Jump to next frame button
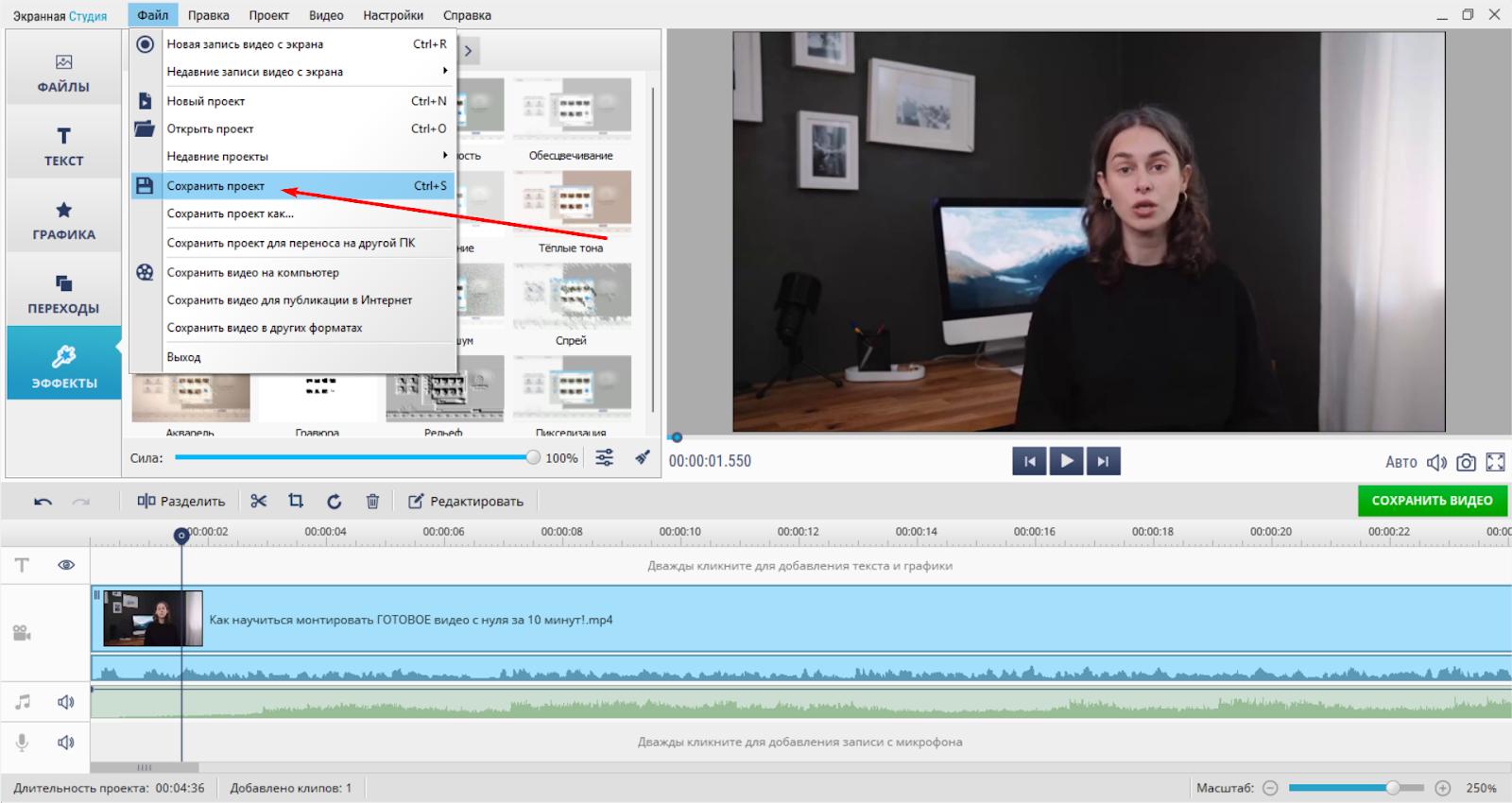The image size is (1512, 803). [1103, 461]
